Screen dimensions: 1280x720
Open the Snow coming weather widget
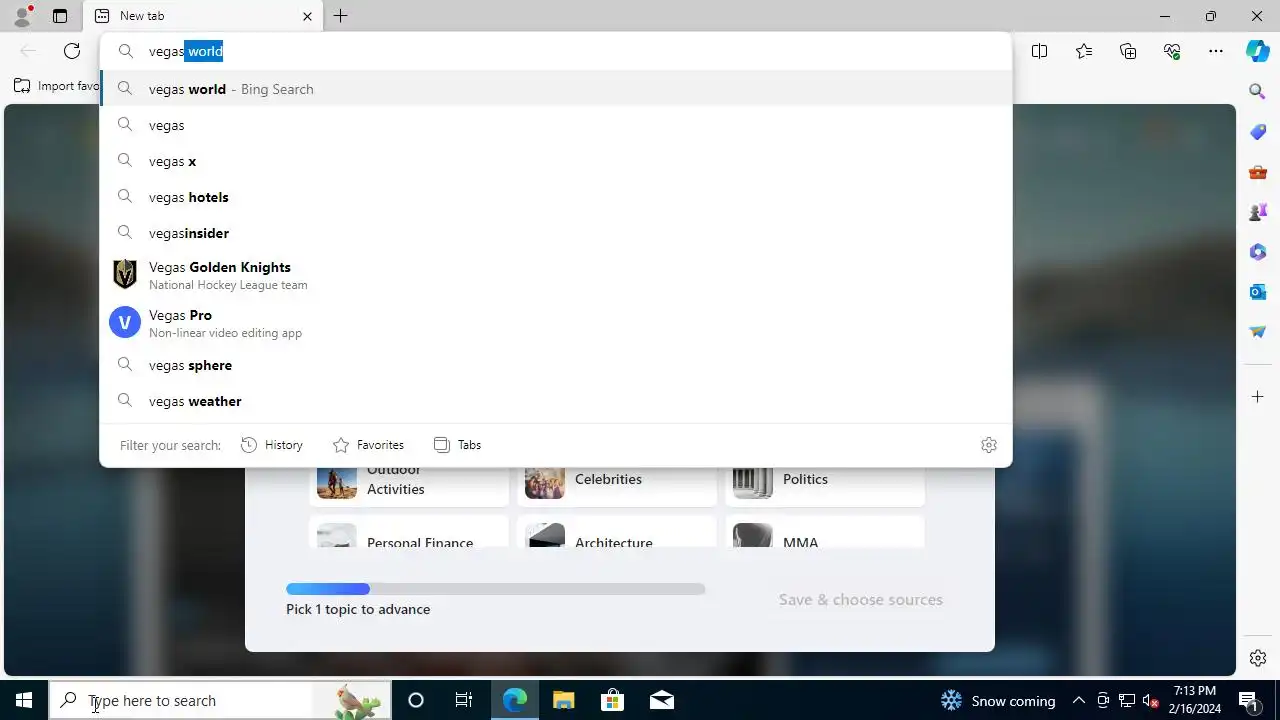click(x=998, y=700)
